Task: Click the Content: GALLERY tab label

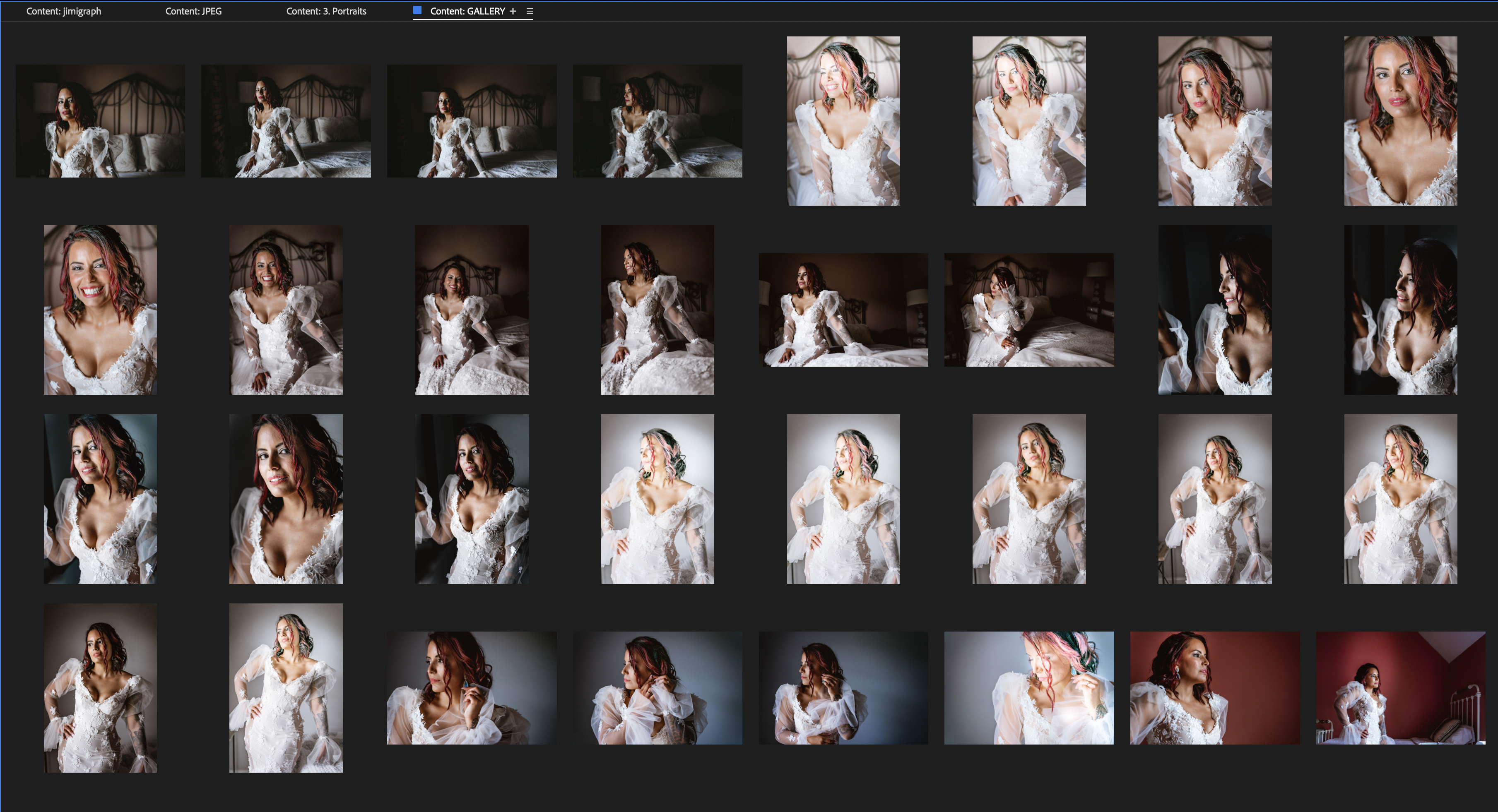Action: (467, 11)
